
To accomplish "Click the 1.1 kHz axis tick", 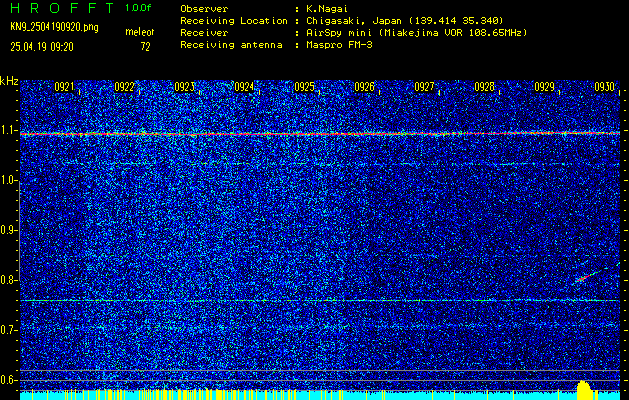I will coord(9,131).
